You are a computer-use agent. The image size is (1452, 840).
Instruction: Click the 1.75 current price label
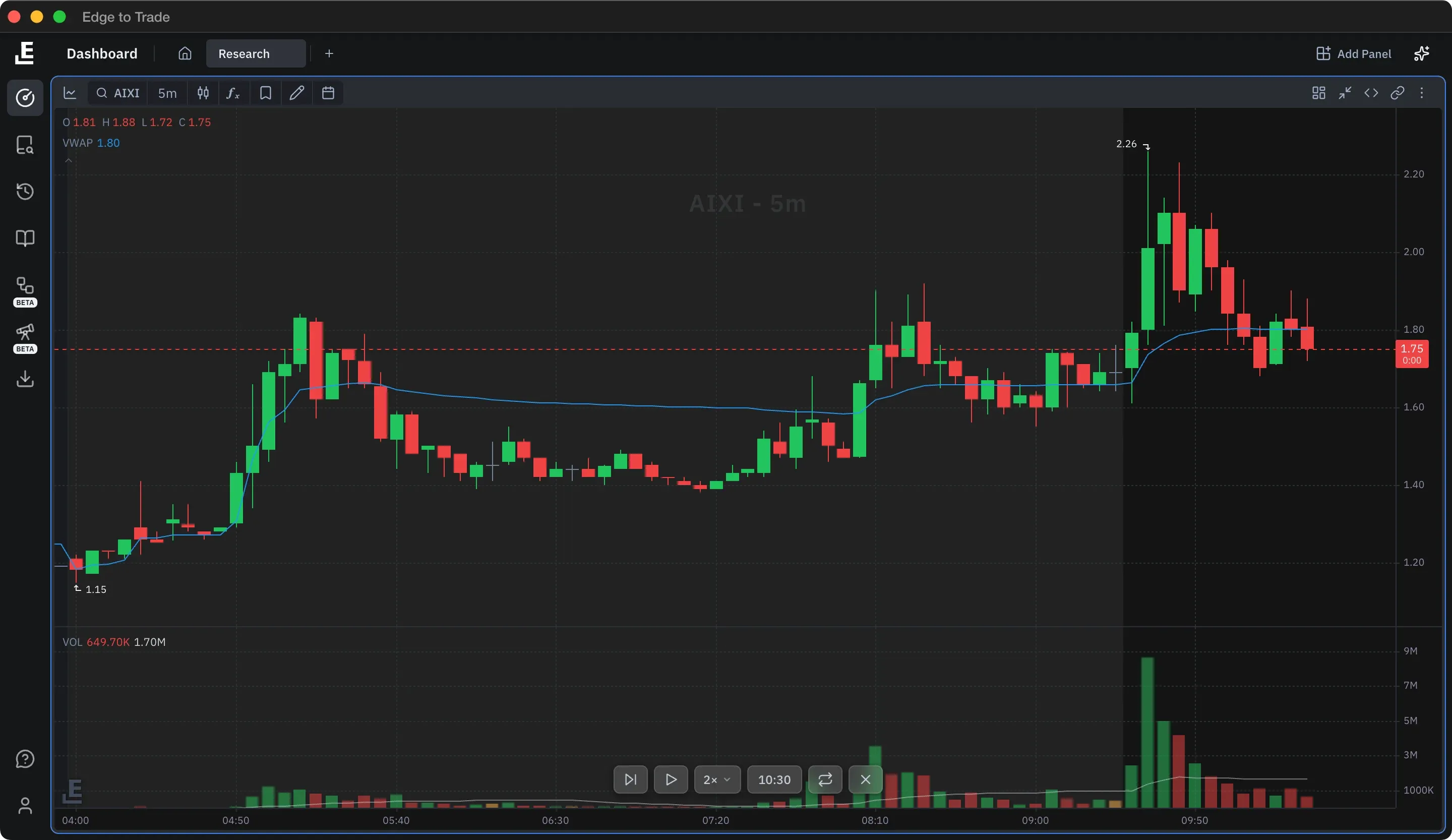pos(1412,354)
